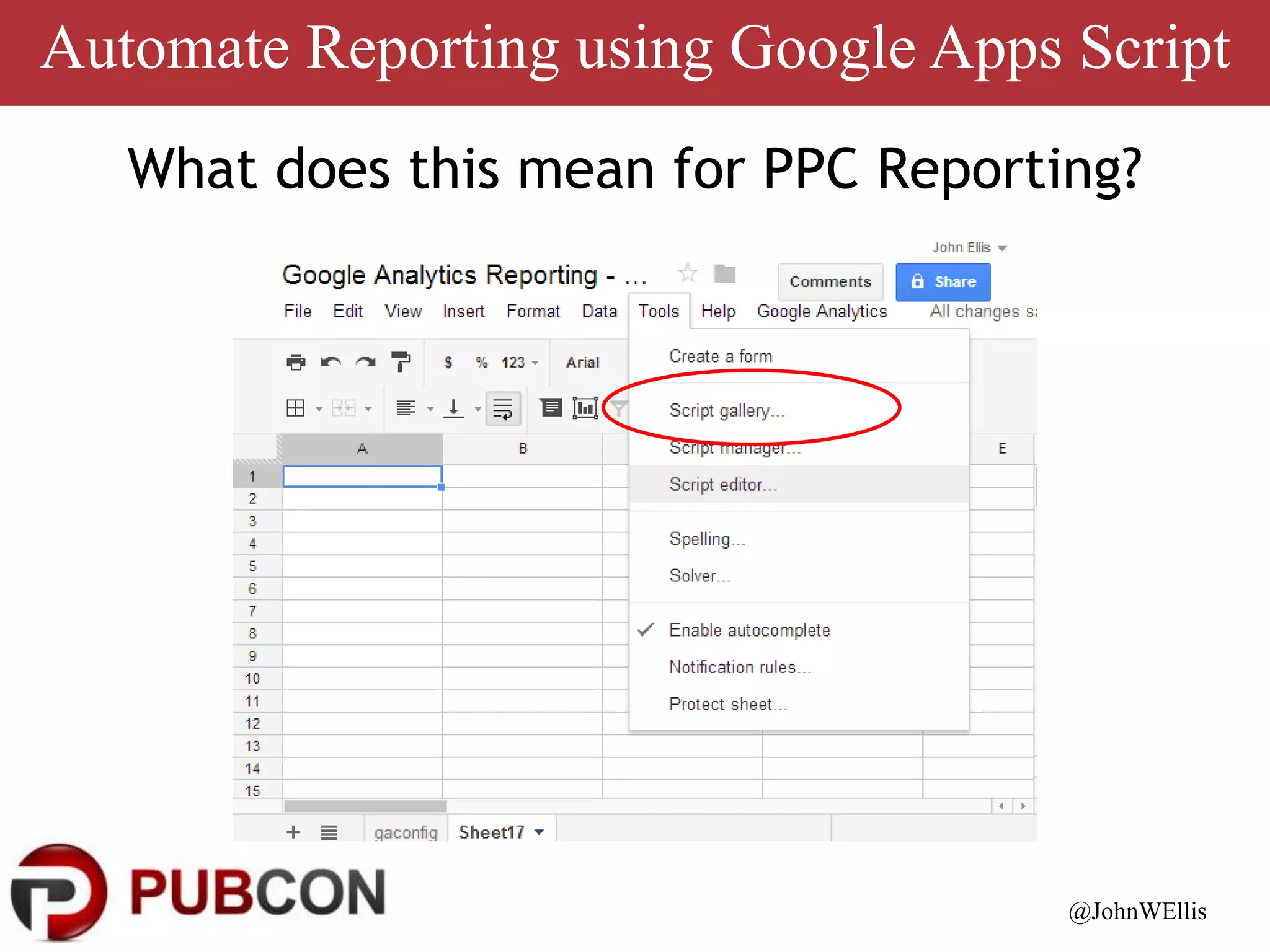Viewport: 1270px width, 952px height.
Task: Apply currency format with the $ icon
Action: pos(448,363)
